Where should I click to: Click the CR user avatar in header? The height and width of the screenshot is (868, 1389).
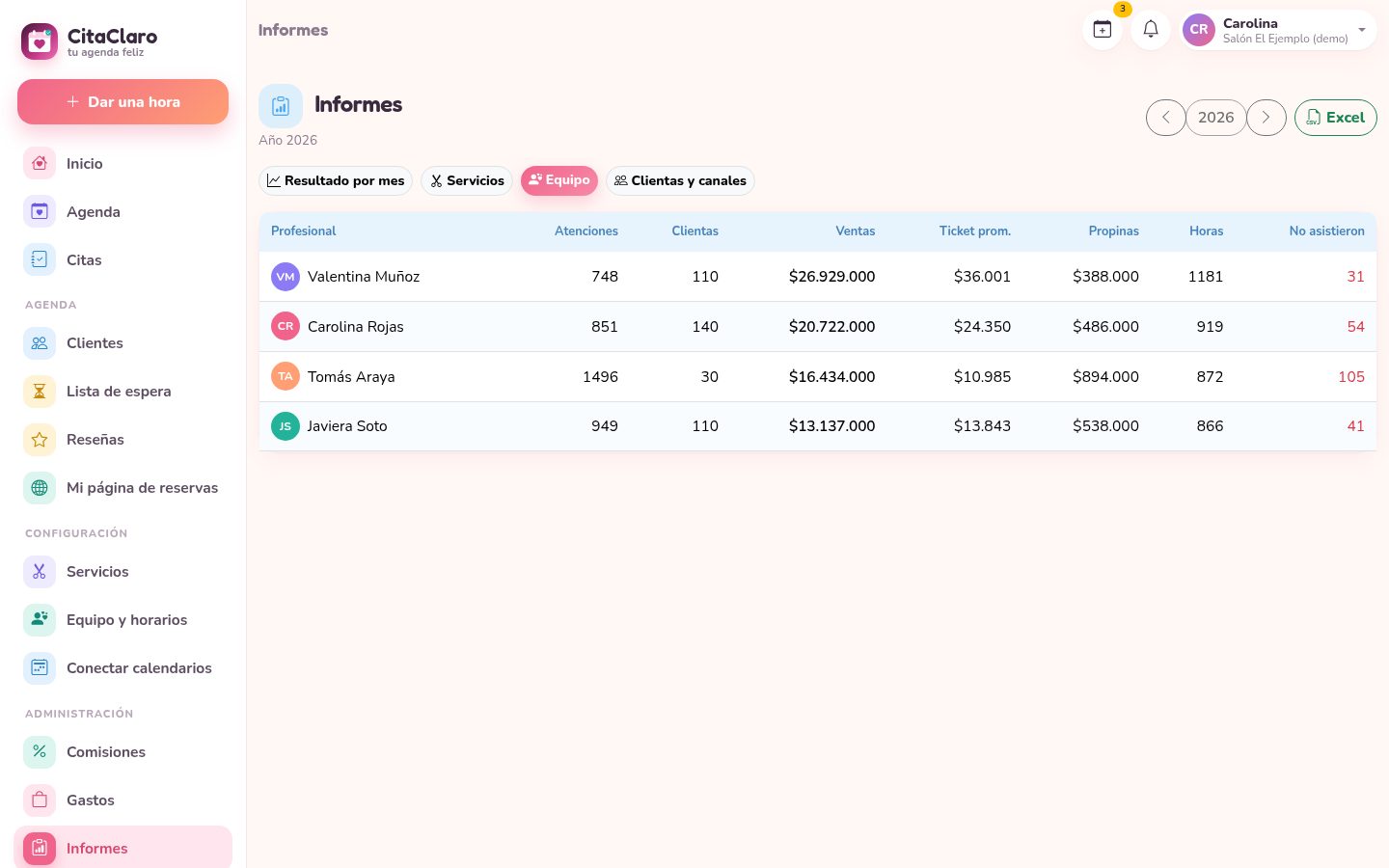(1199, 30)
